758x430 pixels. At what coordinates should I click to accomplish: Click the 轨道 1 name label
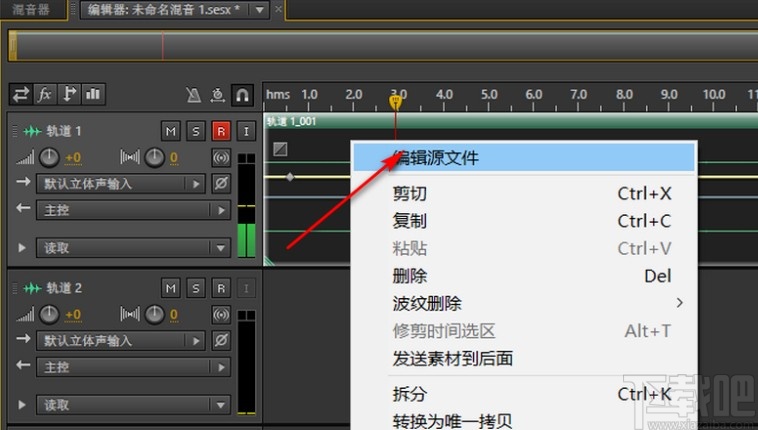[x=63, y=131]
